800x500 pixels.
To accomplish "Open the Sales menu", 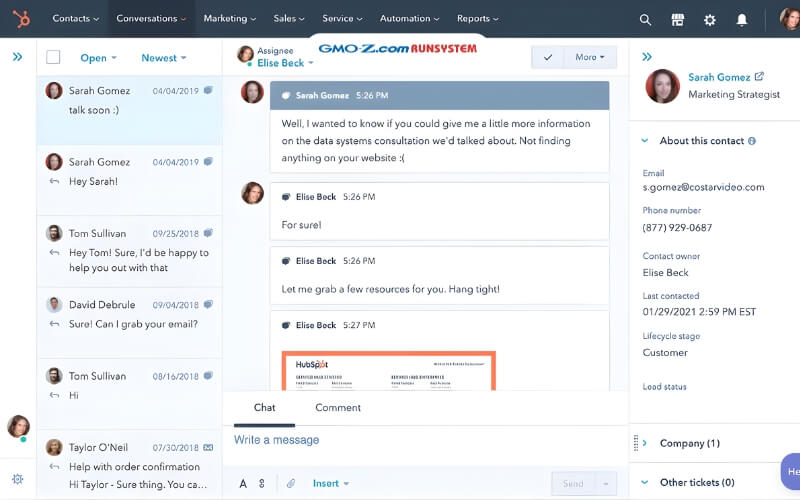I will (x=289, y=18).
